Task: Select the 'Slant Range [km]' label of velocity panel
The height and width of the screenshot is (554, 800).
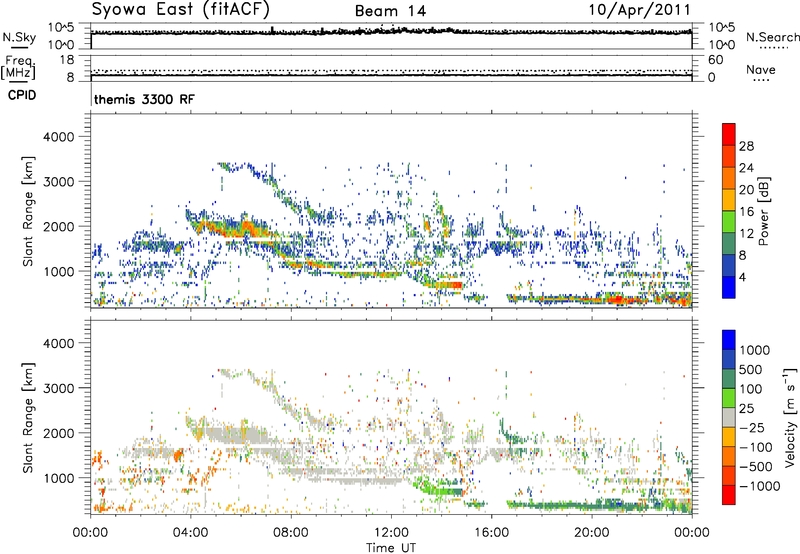Action: click(x=28, y=417)
